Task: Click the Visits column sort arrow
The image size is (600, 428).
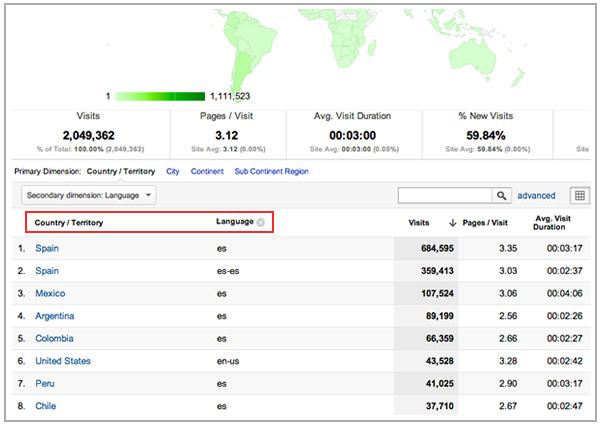Action: pyautogui.click(x=454, y=222)
